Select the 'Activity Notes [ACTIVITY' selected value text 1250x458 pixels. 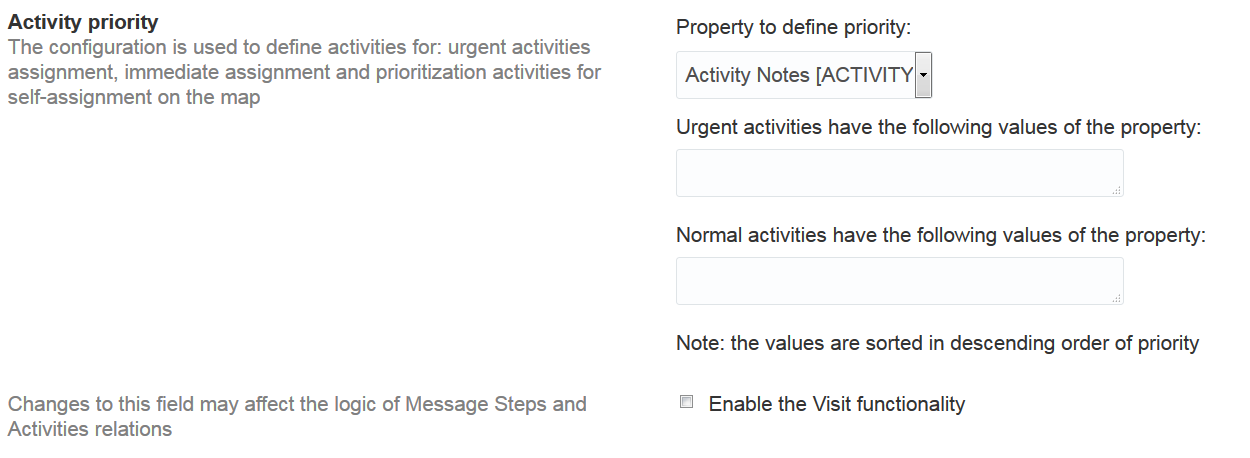tap(798, 75)
